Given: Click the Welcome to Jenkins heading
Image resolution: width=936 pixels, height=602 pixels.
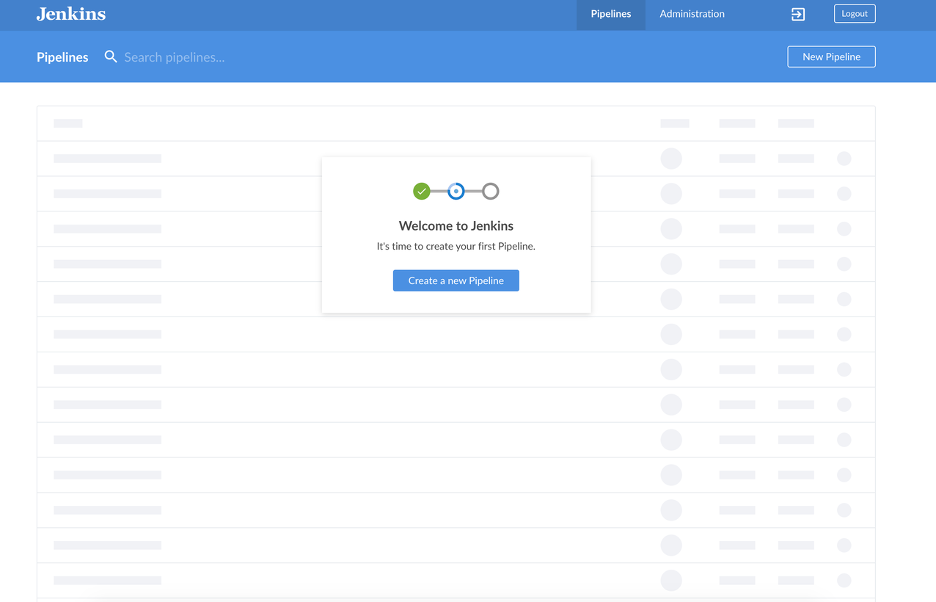Looking at the screenshot, I should click(456, 226).
